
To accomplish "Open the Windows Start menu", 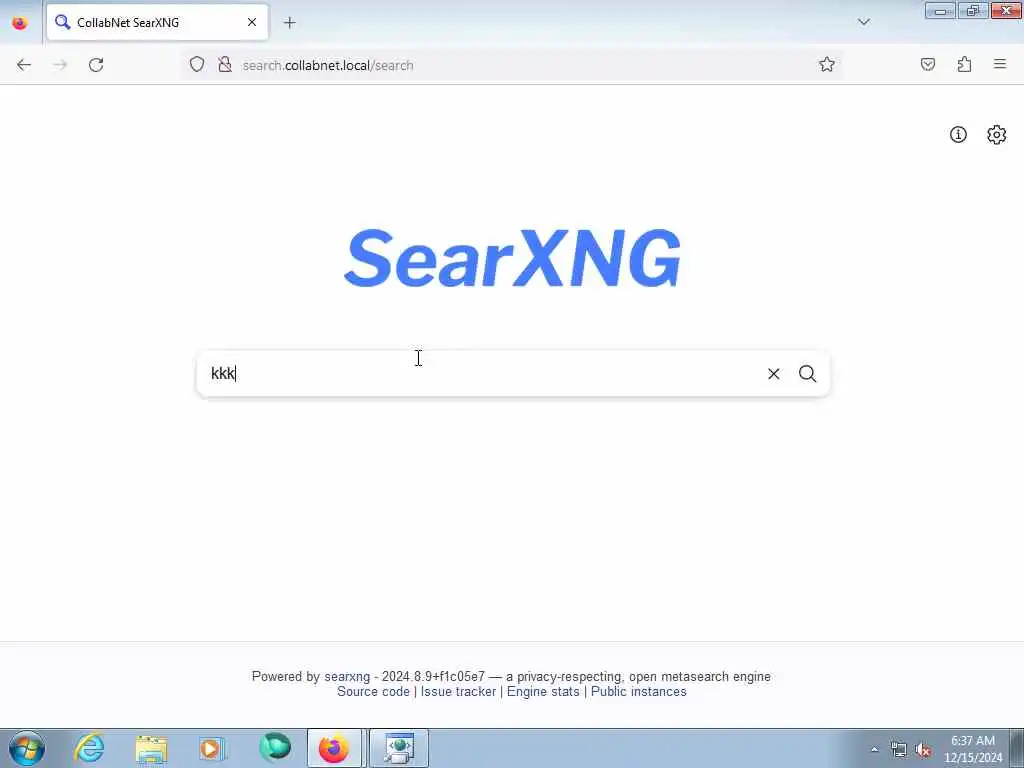I will tap(27, 748).
